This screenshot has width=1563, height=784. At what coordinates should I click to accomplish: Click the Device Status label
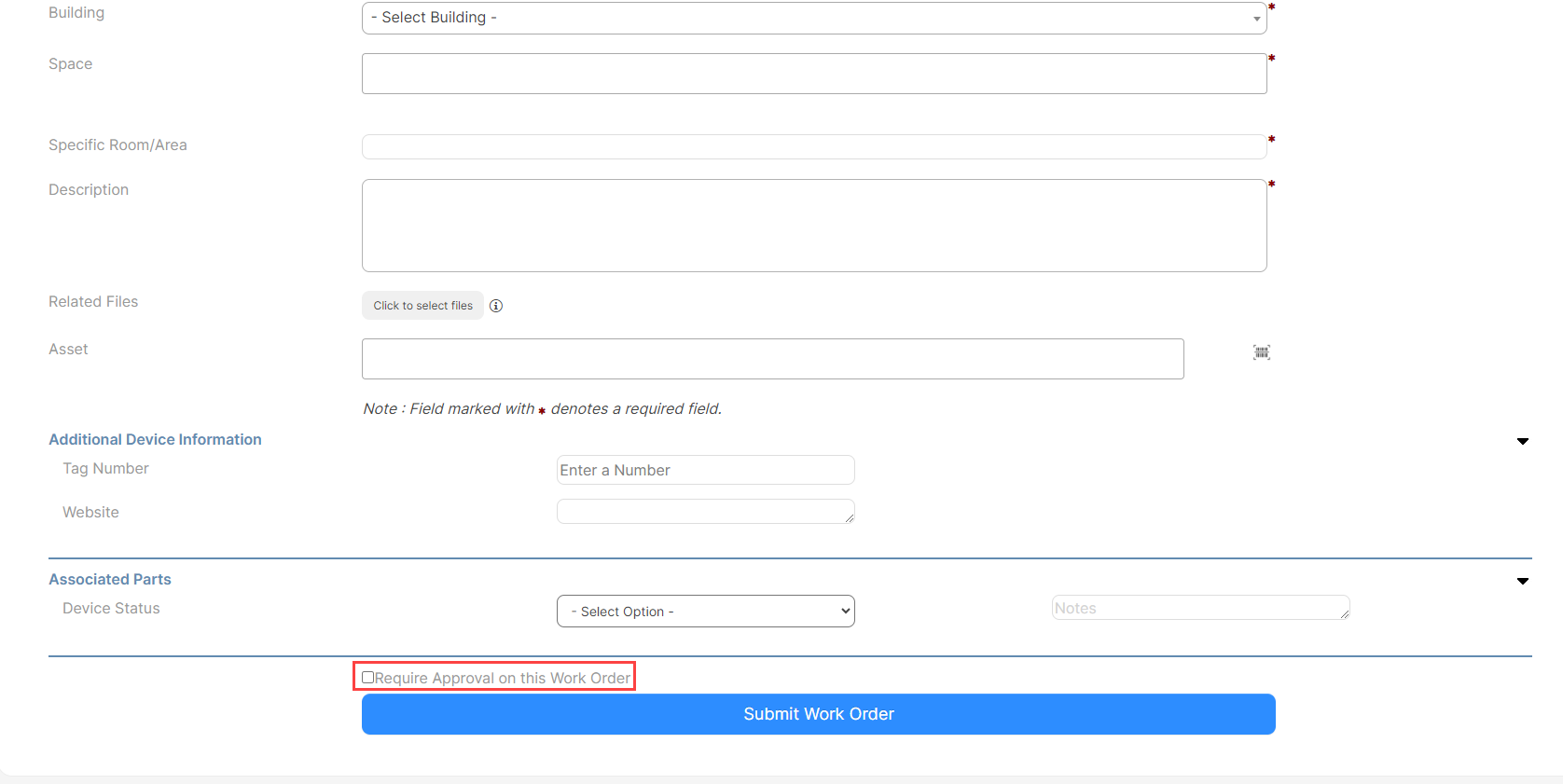[x=111, y=608]
